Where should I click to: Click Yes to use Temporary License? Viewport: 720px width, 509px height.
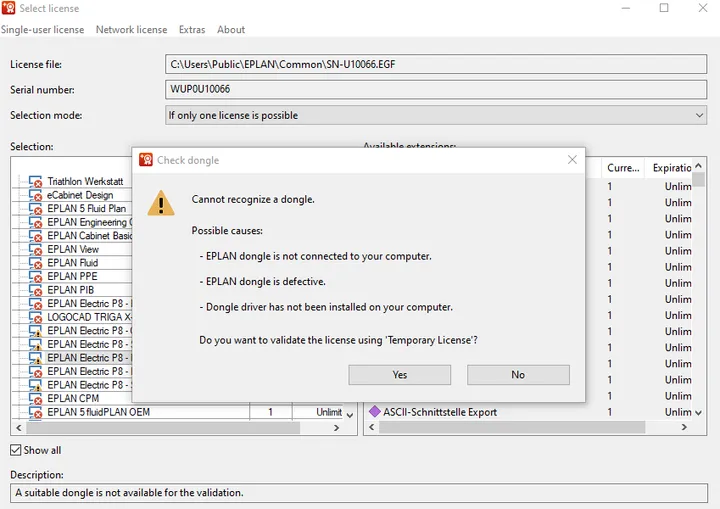click(x=399, y=375)
